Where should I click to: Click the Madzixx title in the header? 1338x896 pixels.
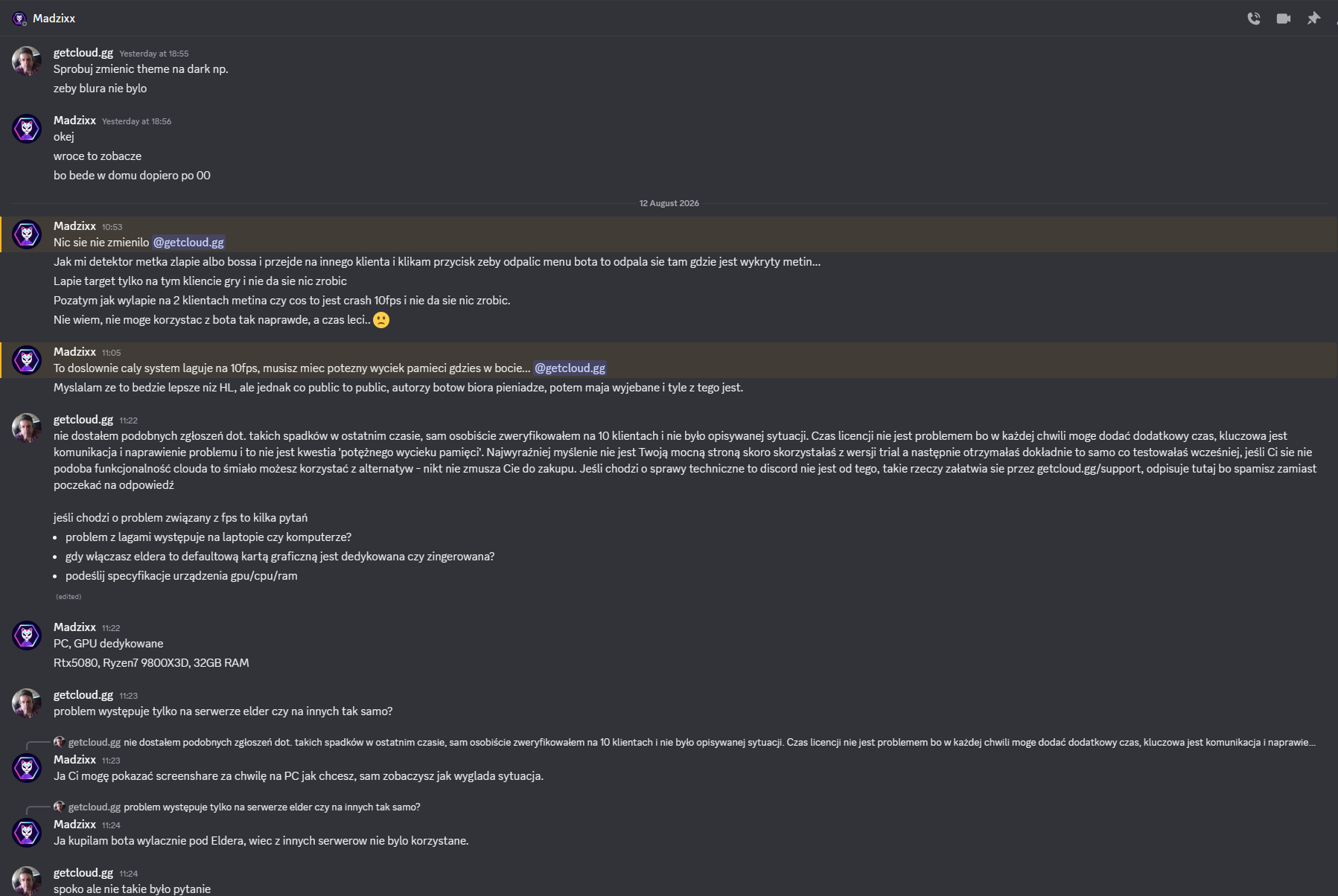pyautogui.click(x=54, y=19)
